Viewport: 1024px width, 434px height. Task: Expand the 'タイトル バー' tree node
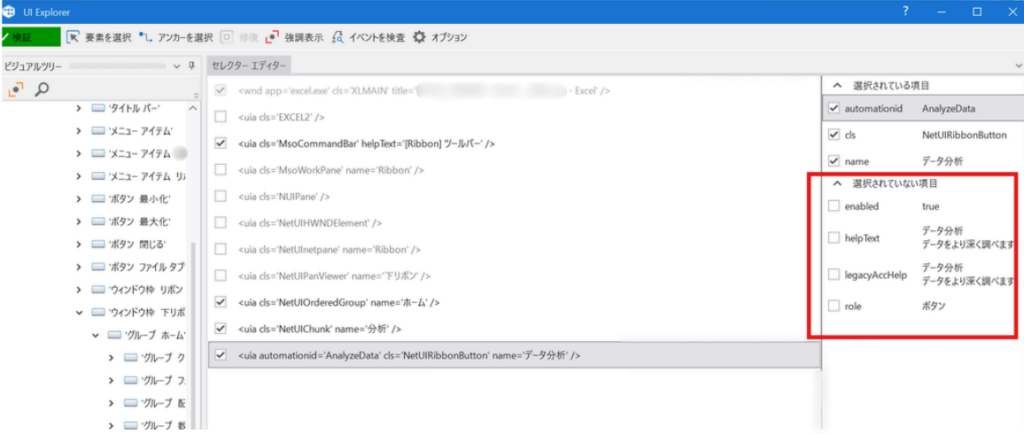78,108
